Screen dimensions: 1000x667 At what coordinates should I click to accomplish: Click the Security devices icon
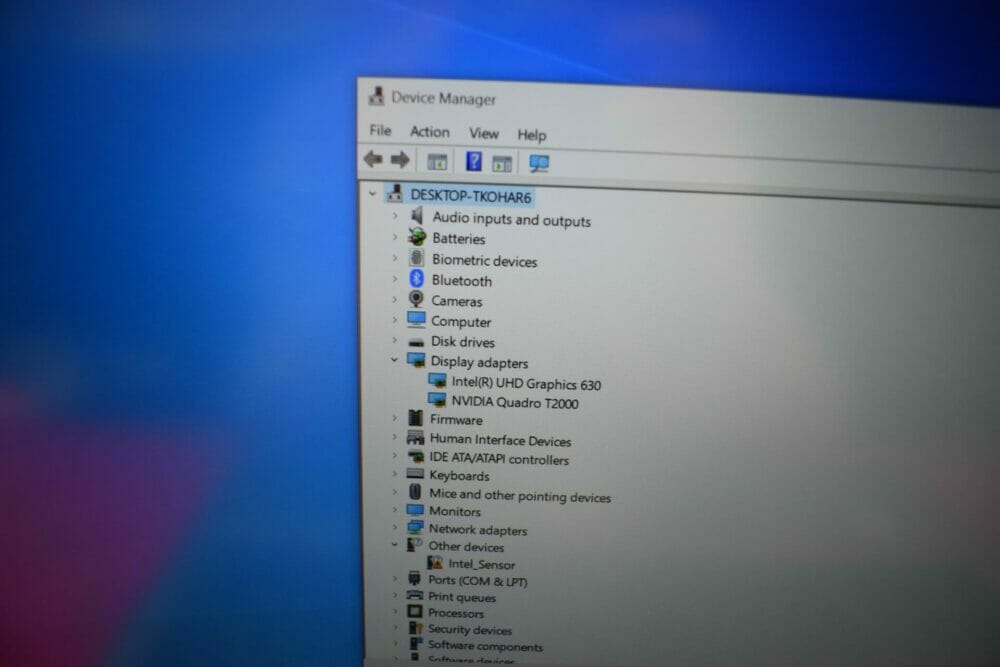point(415,627)
